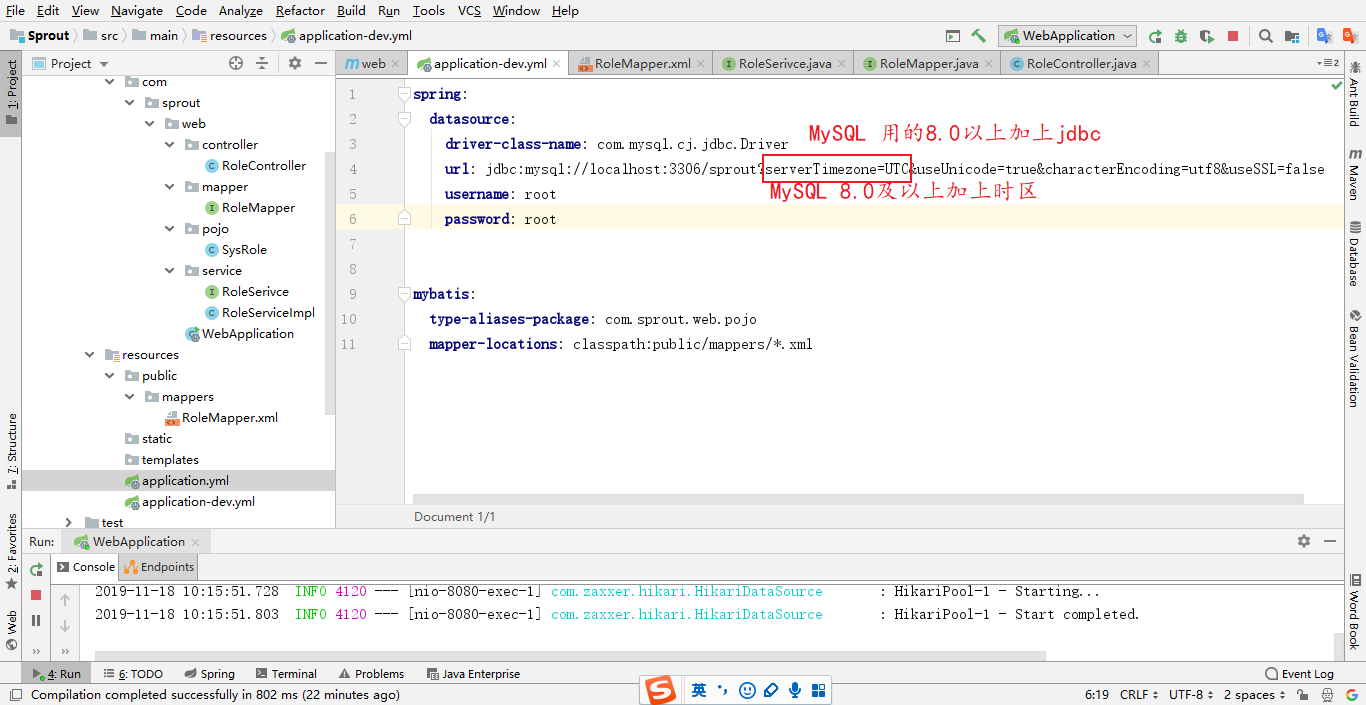Select RoleServiceImpl in project tree
1366x705 pixels.
268,313
